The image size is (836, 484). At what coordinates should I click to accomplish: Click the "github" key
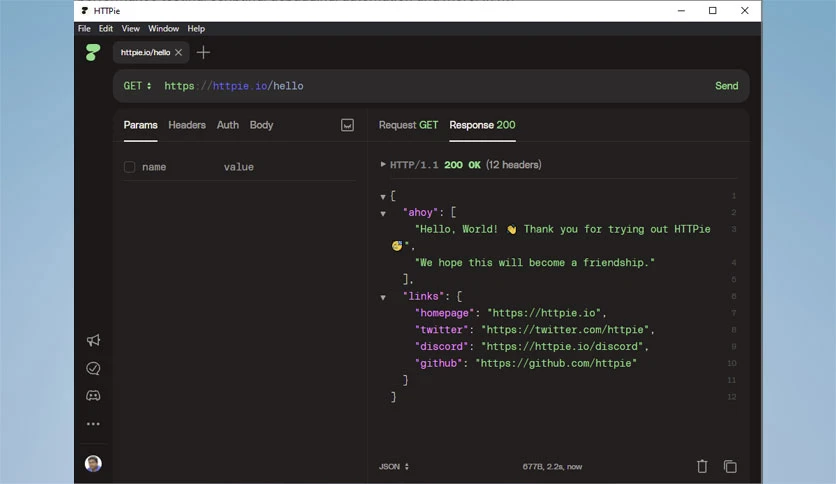tap(439, 363)
